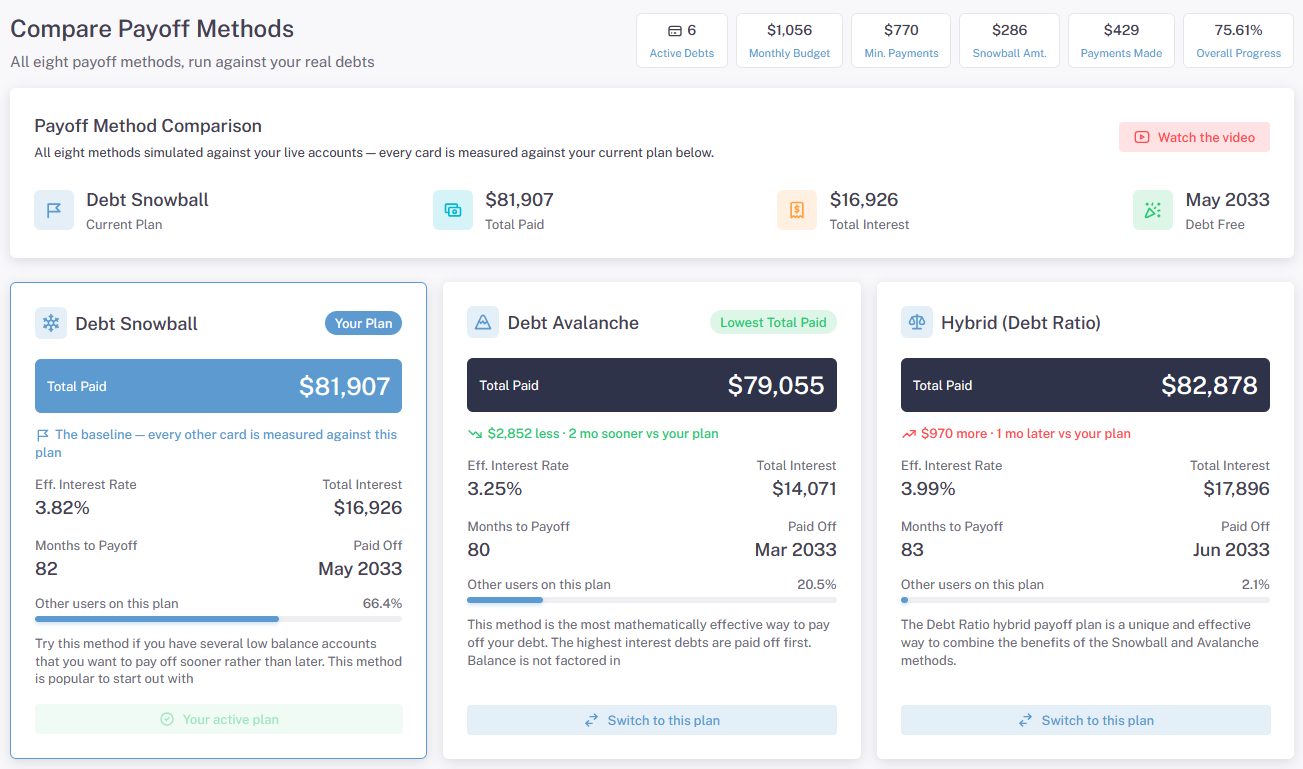Click the Total Paid money icon

[453, 210]
